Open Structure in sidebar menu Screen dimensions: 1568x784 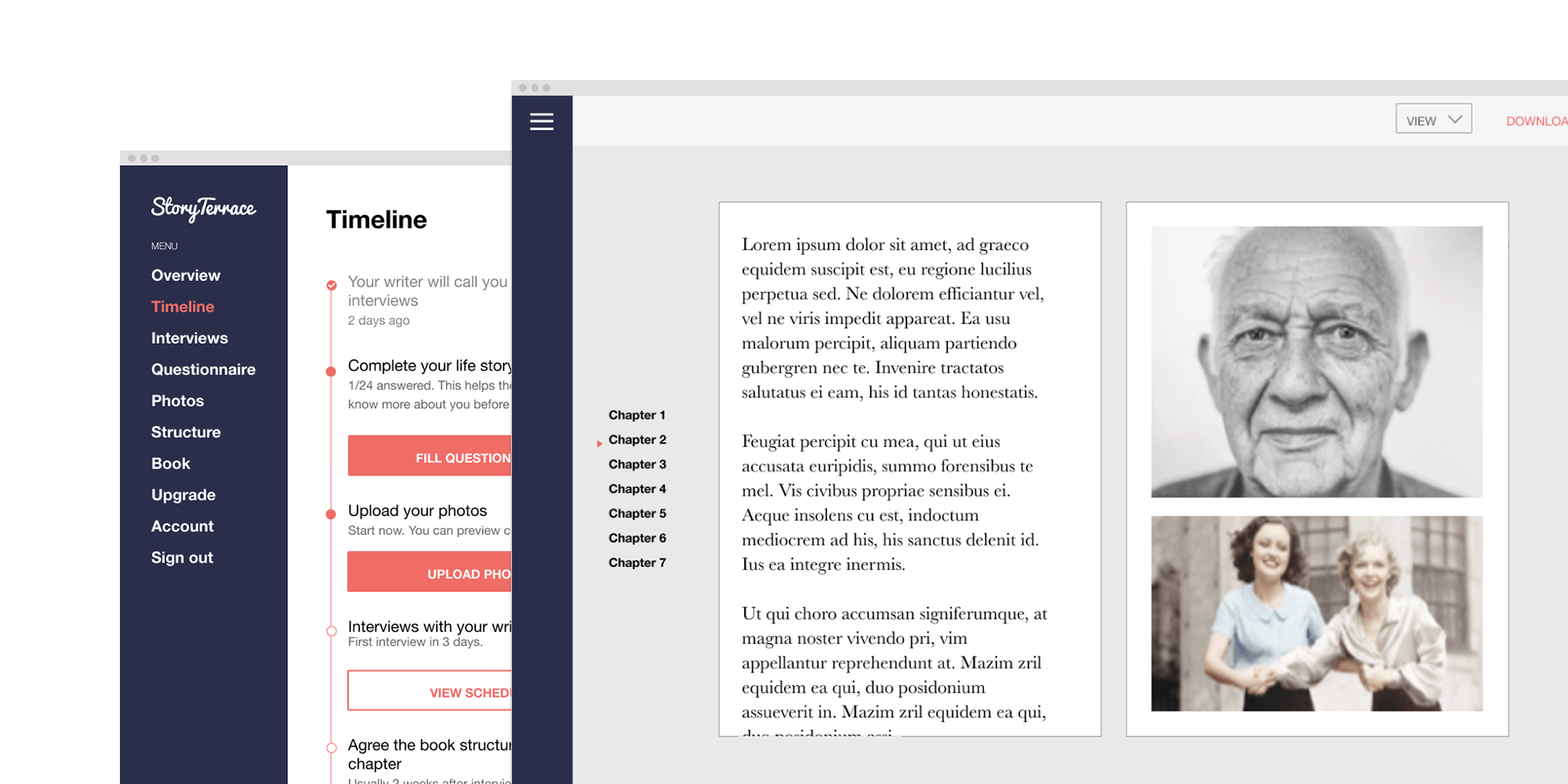[x=185, y=432]
